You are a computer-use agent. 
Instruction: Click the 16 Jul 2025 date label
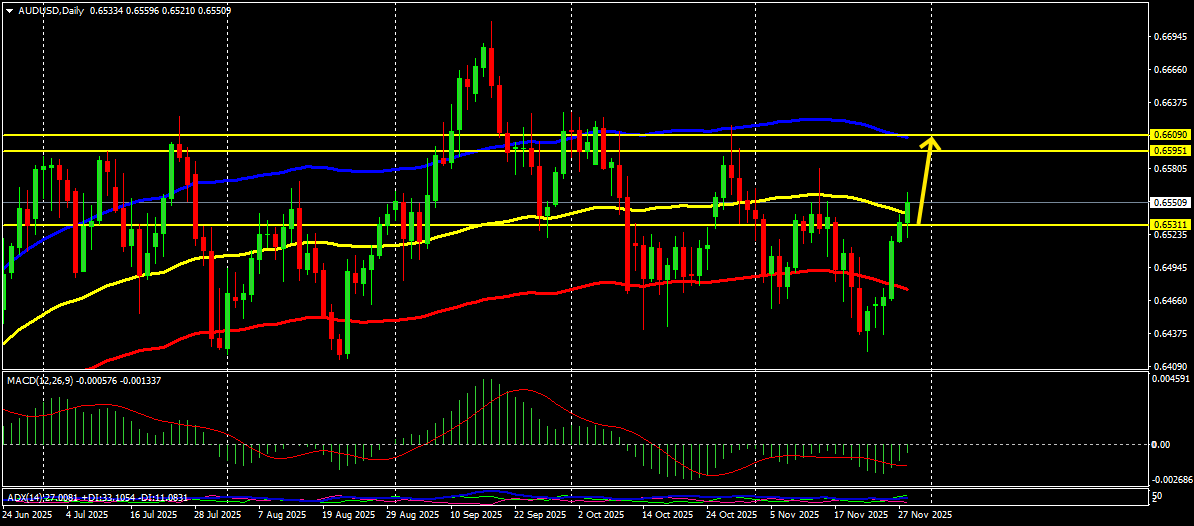click(x=152, y=515)
